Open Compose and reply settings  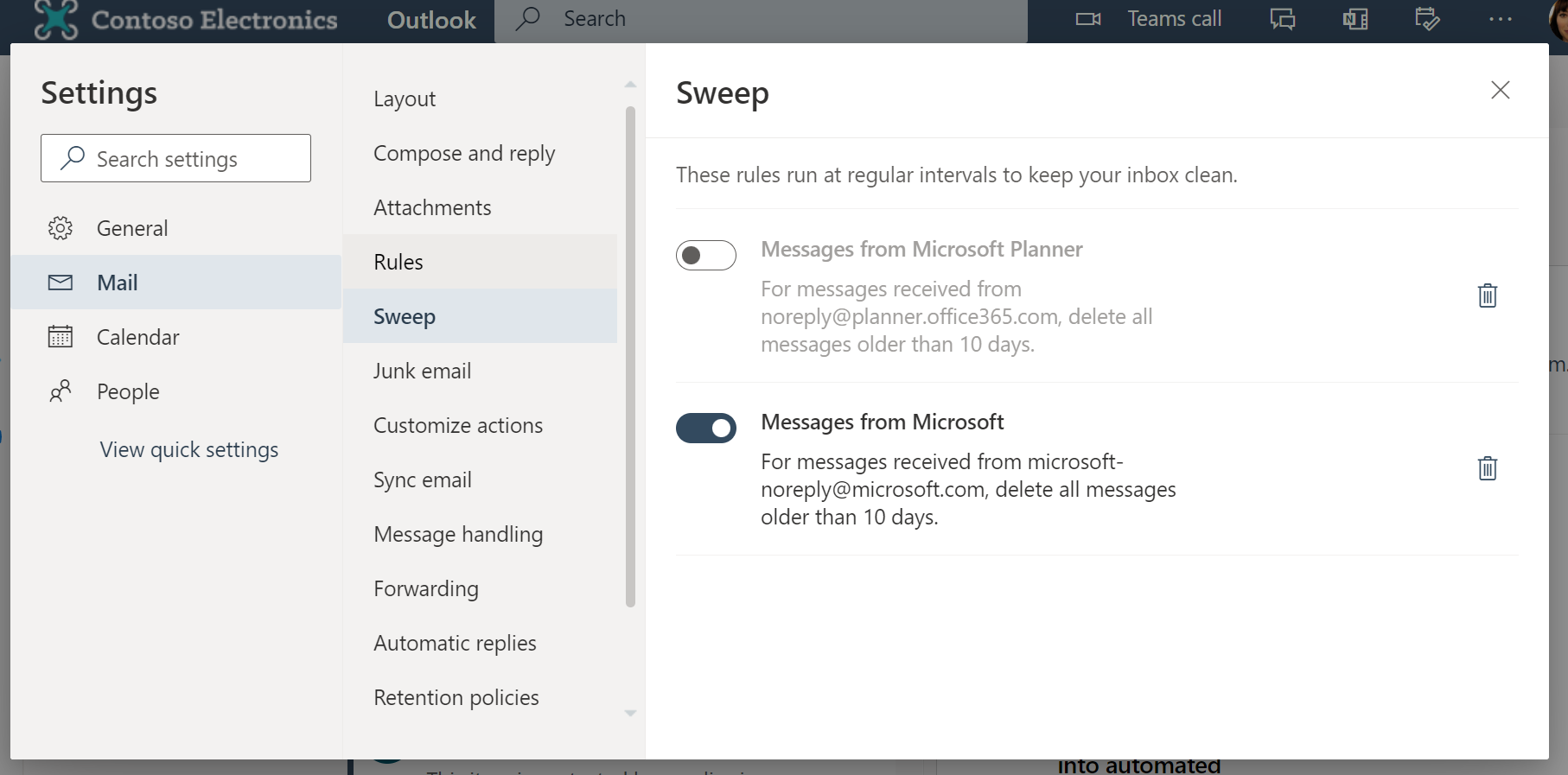pyautogui.click(x=480, y=153)
